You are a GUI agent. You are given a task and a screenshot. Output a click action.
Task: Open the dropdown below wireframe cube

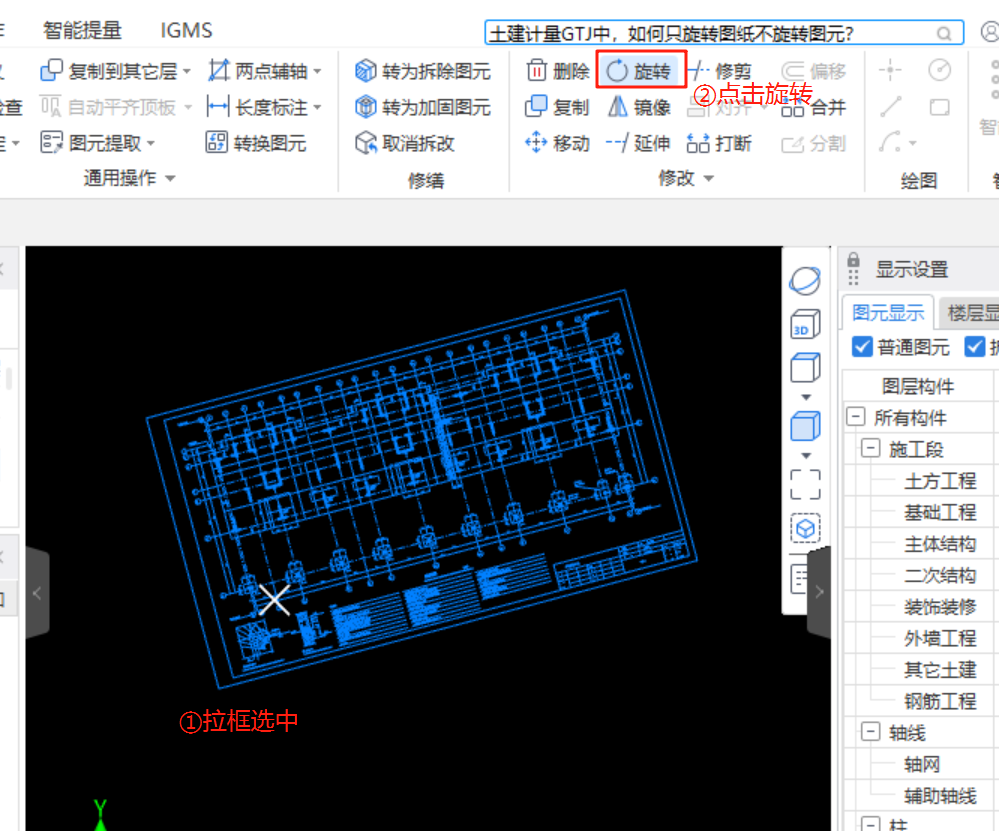point(806,397)
